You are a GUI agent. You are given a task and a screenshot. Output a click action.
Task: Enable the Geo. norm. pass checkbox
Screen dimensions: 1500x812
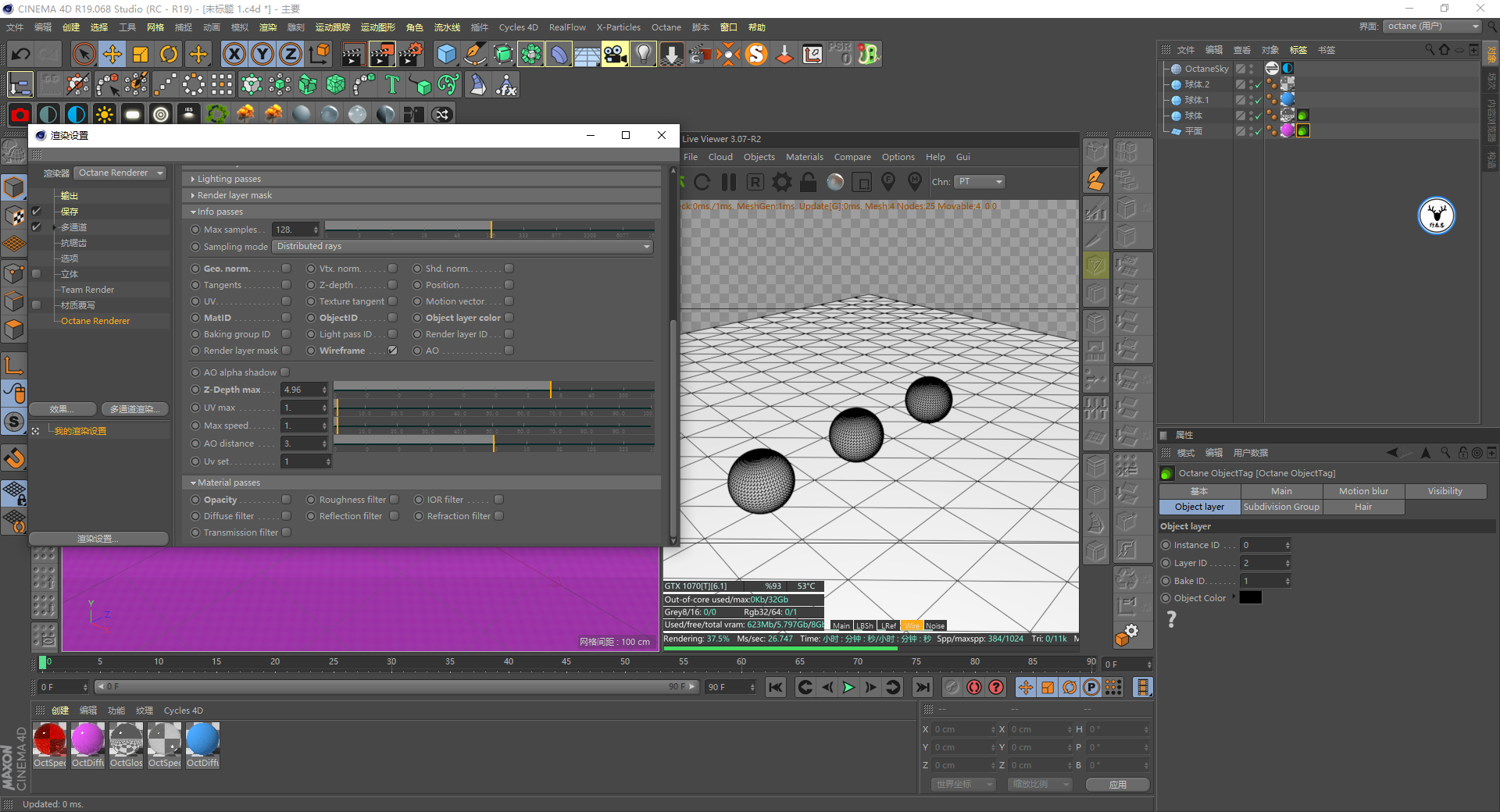point(287,269)
